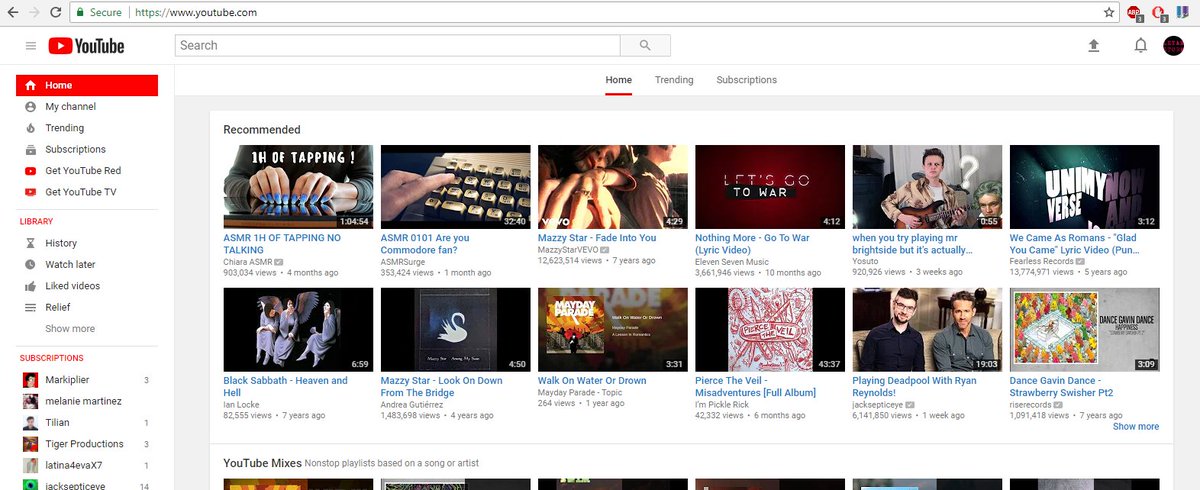Viewport: 1200px width, 490px height.
Task: View secure site padlock info
Action: 80,13
